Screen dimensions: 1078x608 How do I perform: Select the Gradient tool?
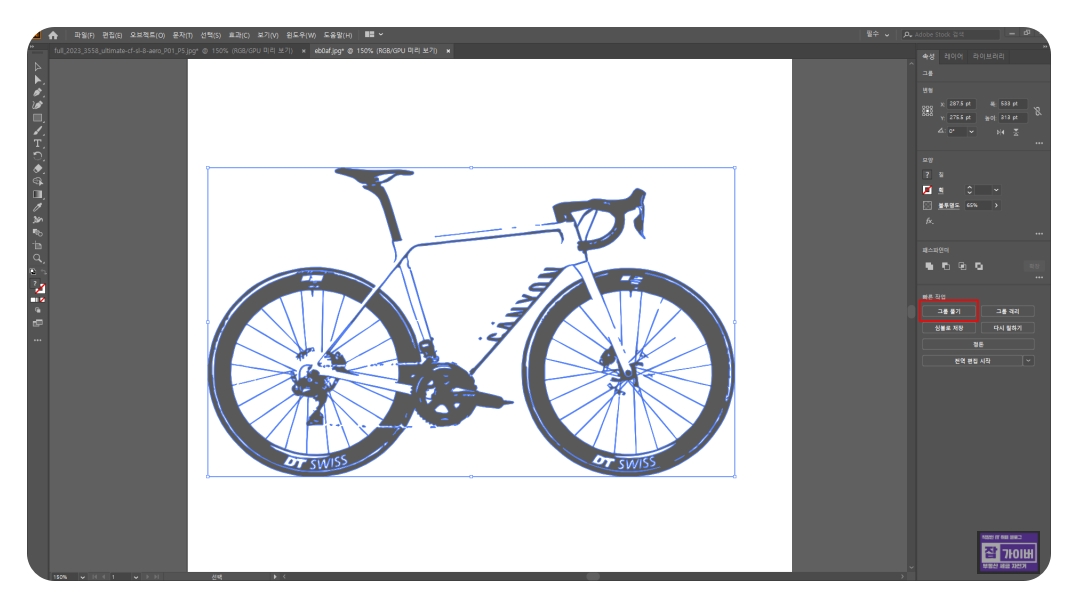38,194
